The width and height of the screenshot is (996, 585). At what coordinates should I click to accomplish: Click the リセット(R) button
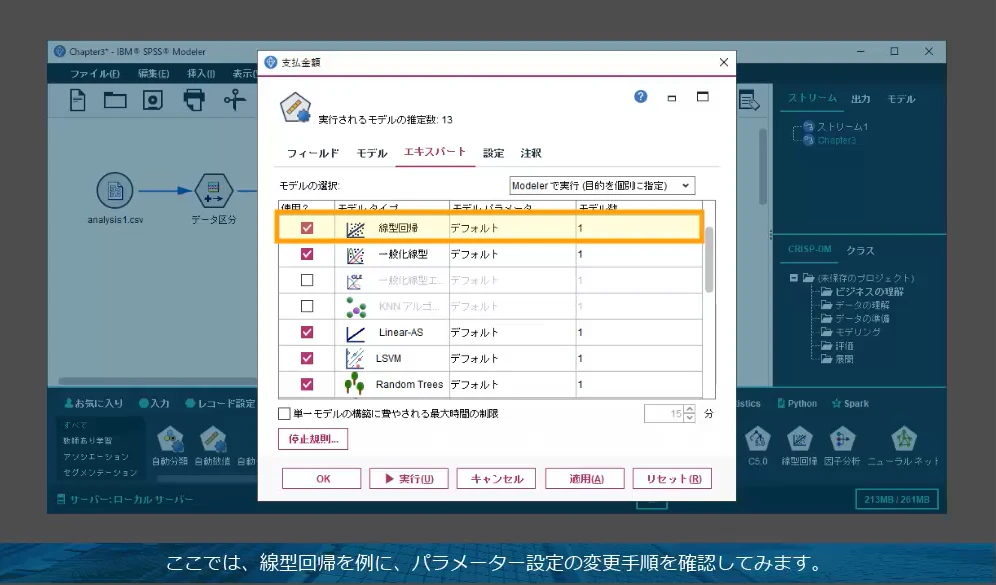coord(672,478)
